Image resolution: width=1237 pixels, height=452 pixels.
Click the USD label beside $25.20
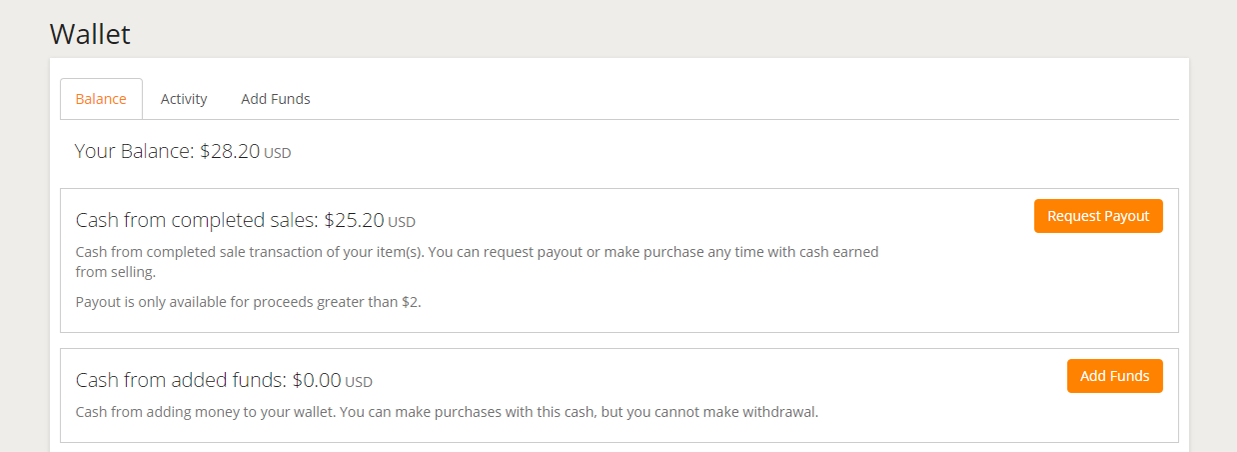coord(402,222)
